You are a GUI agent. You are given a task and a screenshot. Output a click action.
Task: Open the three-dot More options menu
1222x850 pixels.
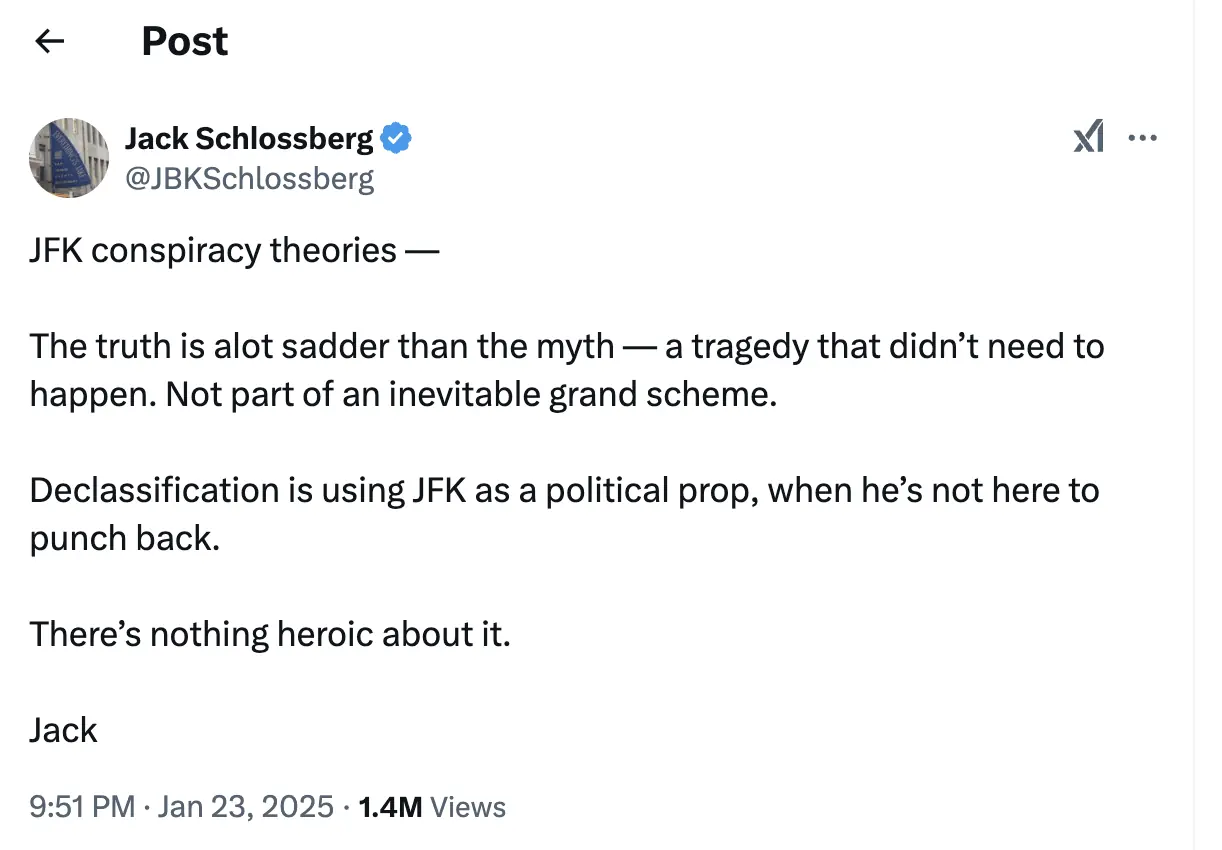coord(1142,138)
